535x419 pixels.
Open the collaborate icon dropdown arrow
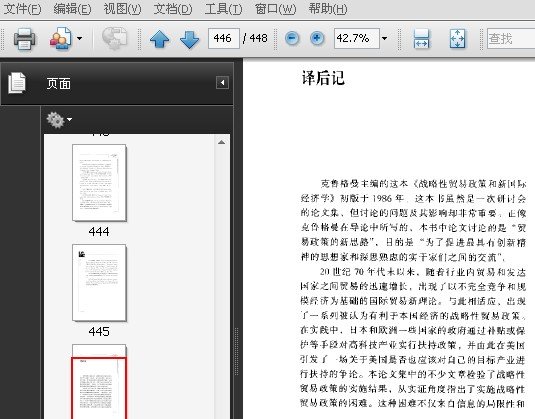pos(79,38)
